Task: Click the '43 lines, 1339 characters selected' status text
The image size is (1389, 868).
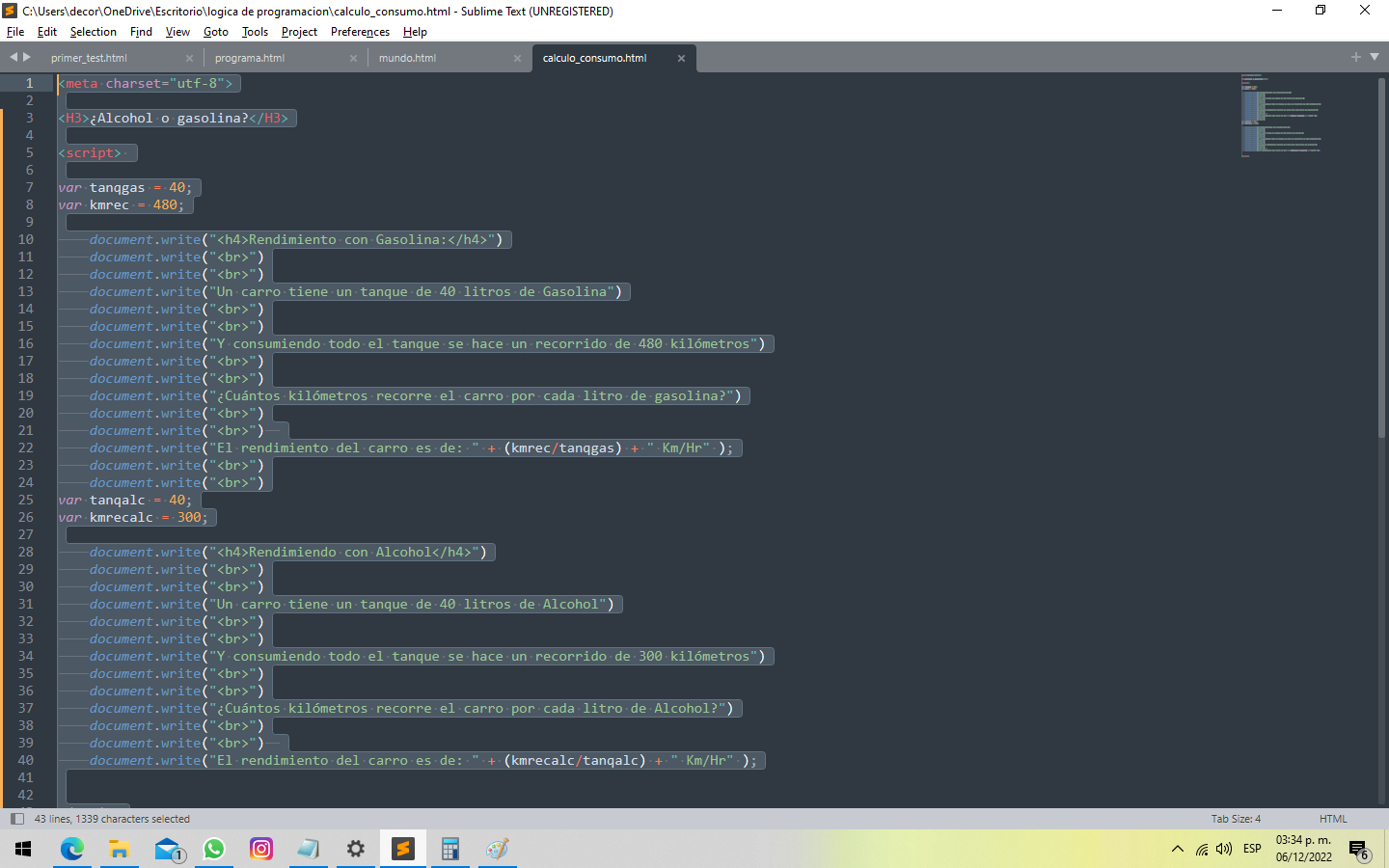Action: (112, 819)
